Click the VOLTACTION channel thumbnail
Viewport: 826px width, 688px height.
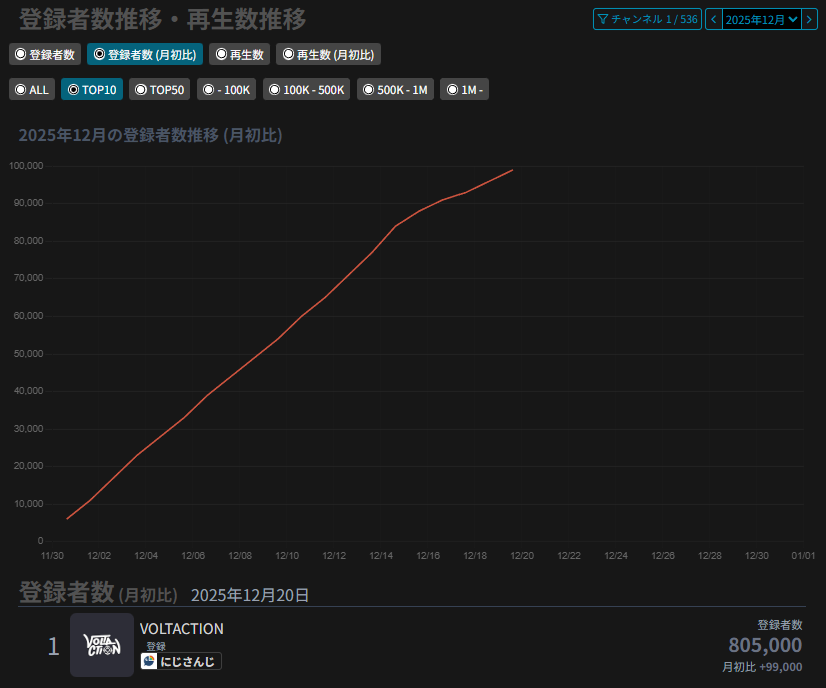(102, 645)
